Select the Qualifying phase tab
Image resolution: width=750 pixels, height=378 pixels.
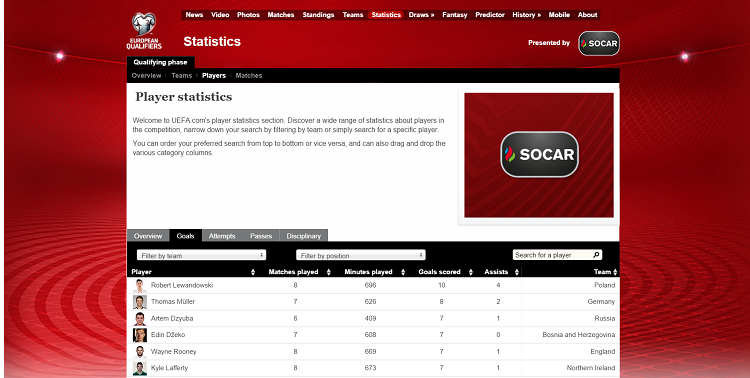click(160, 62)
